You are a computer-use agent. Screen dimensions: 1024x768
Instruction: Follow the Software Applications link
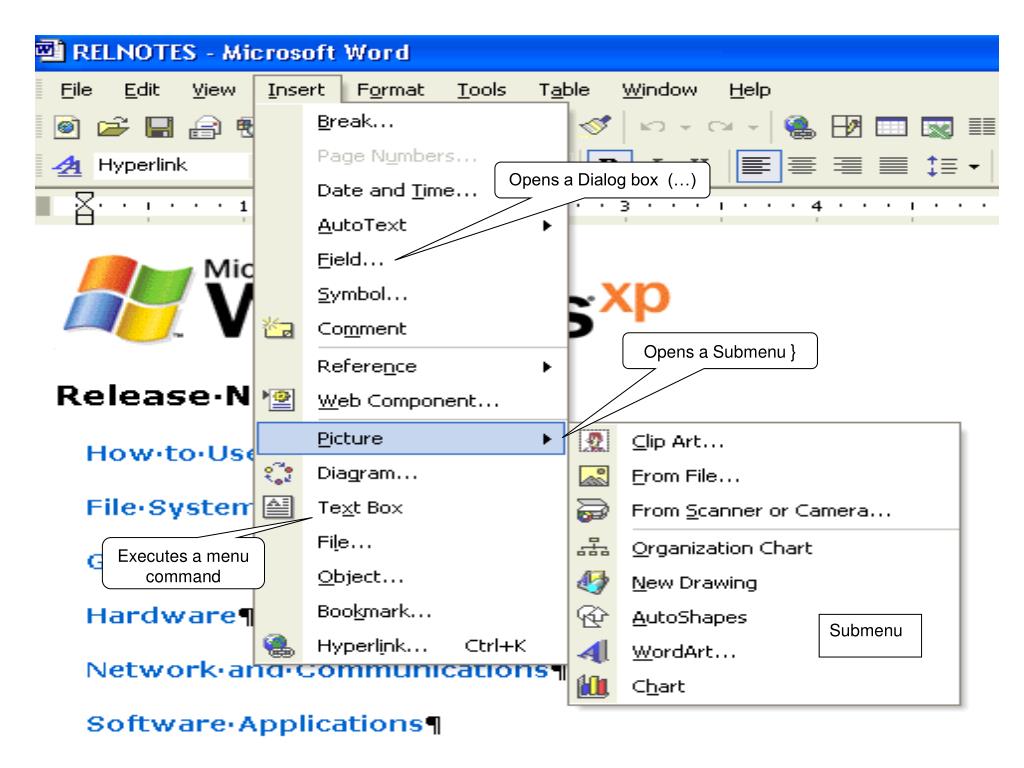[255, 724]
